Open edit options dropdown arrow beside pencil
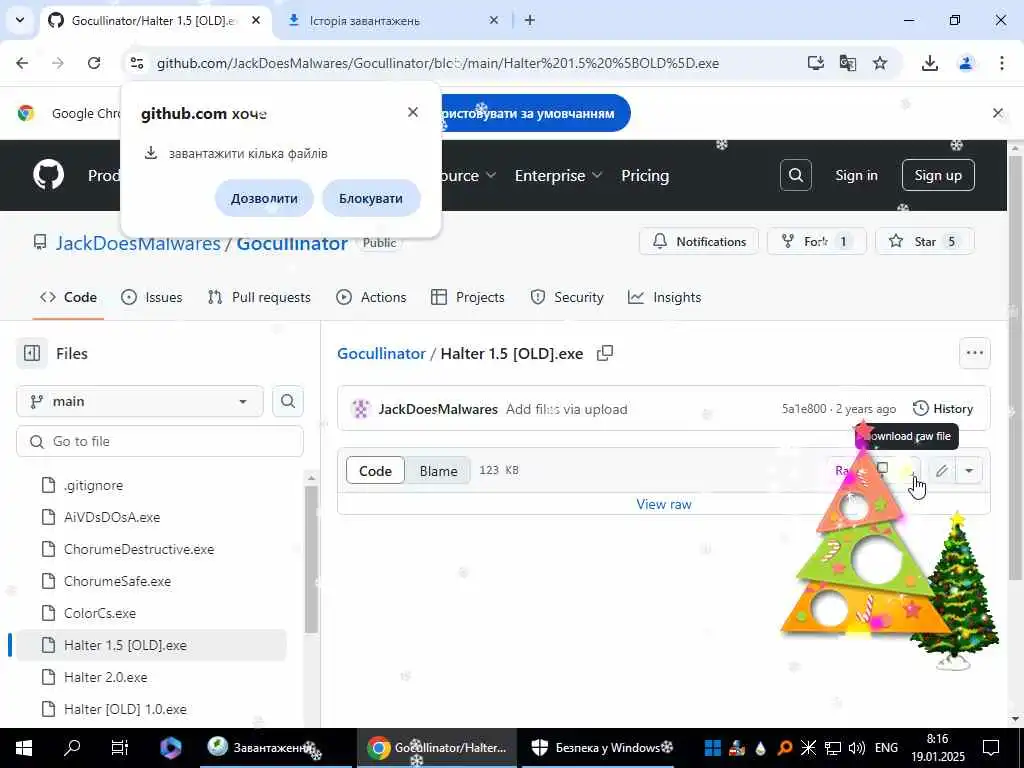1024x768 pixels. [969, 470]
